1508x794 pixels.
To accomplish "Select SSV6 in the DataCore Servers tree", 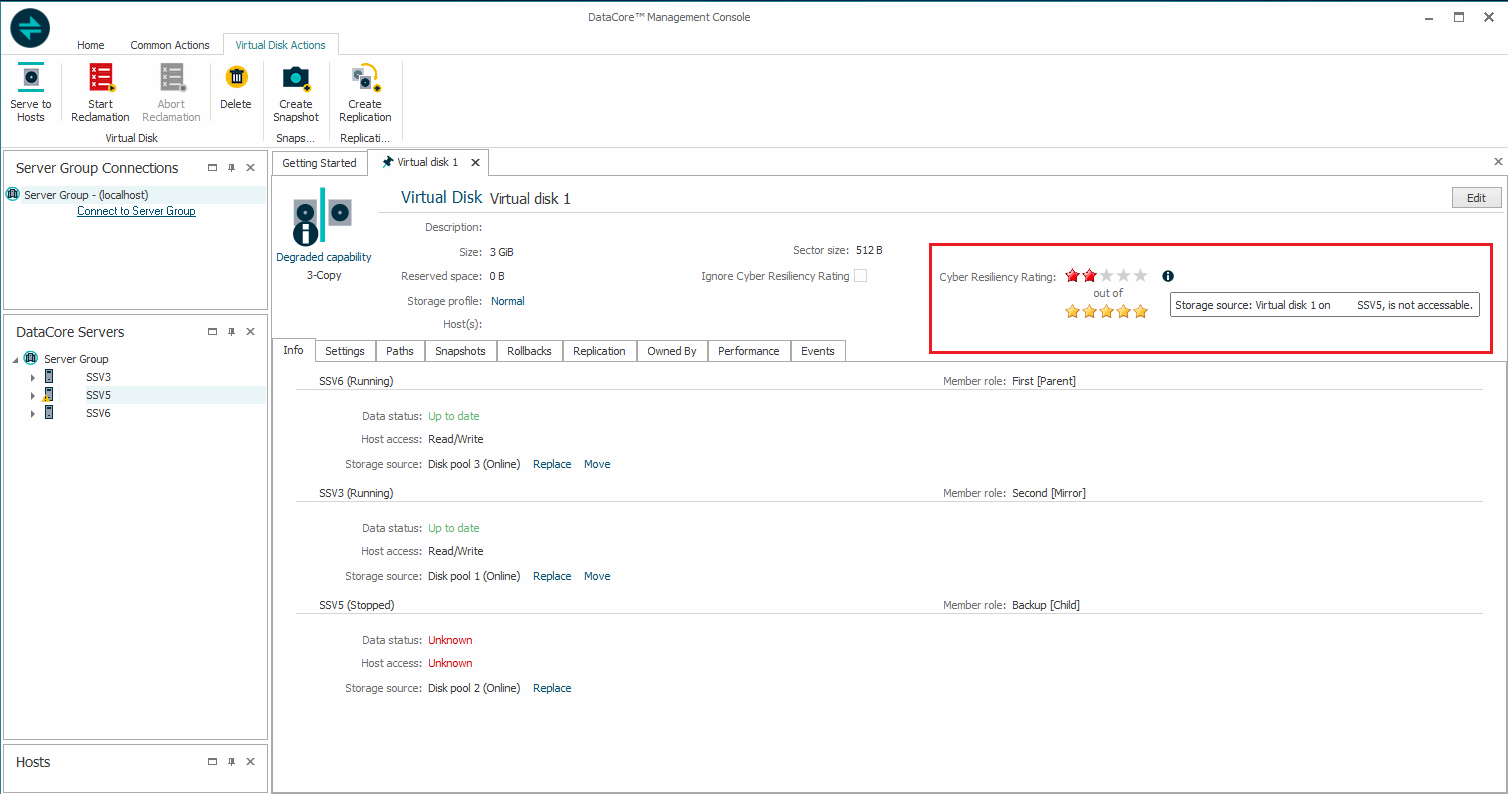I will (x=98, y=413).
